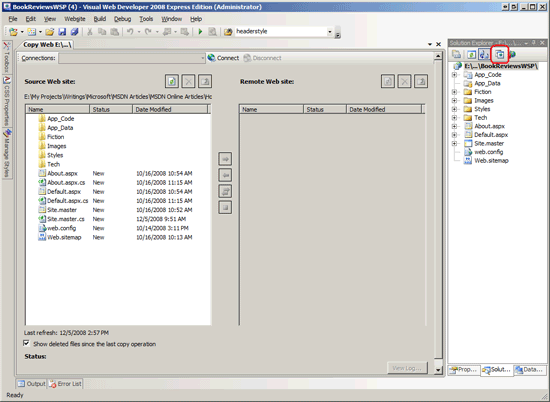Toggle Show deleted files since last copy checkbox
The width and height of the screenshot is (550, 402).
[26, 343]
